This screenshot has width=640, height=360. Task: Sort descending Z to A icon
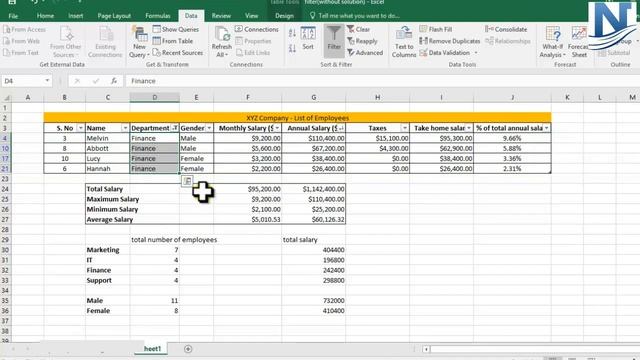pyautogui.click(x=292, y=49)
